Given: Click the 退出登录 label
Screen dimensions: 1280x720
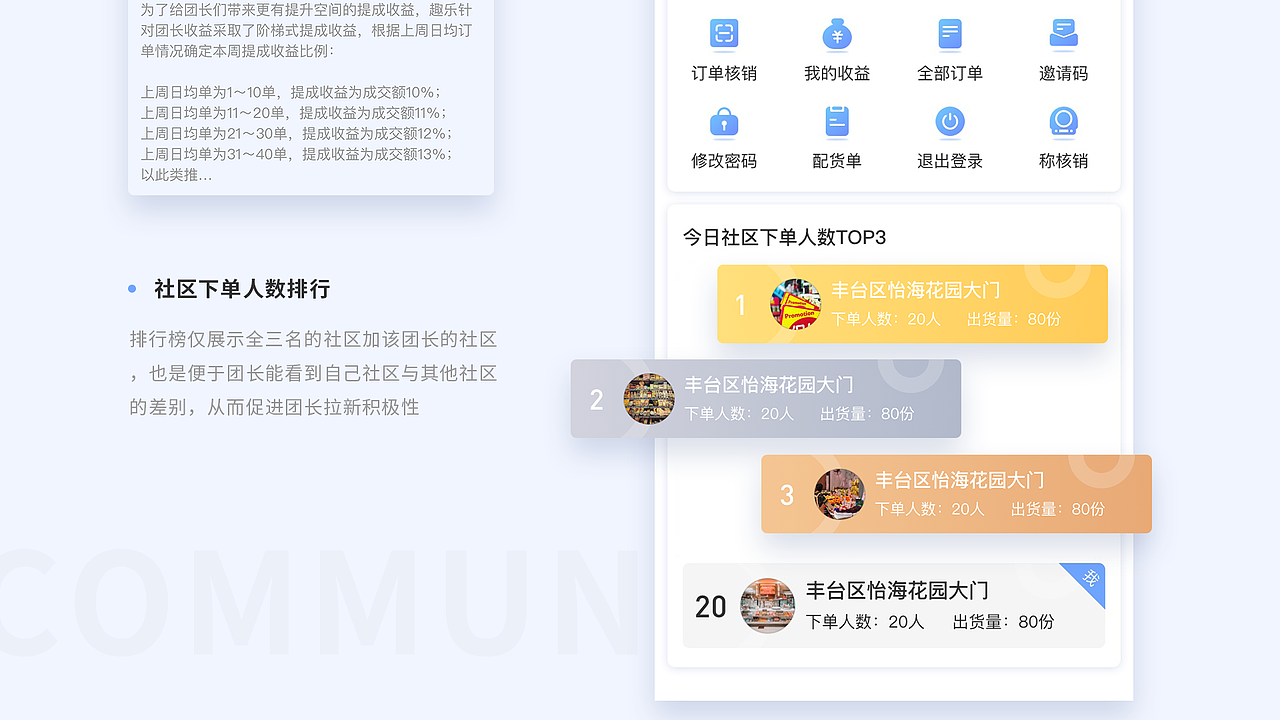Looking at the screenshot, I should click(x=950, y=161).
